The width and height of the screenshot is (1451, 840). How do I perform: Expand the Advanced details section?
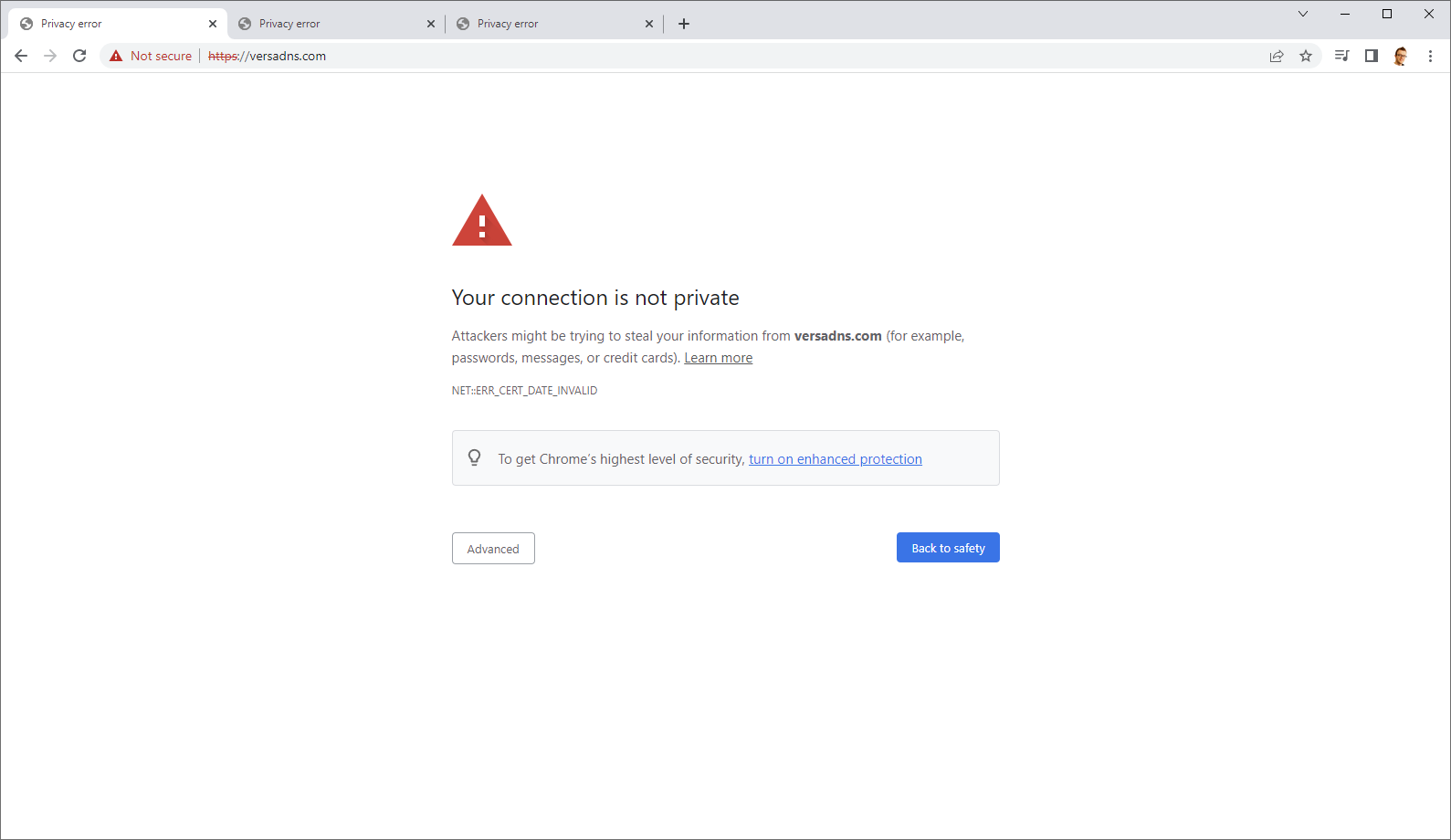493,549
